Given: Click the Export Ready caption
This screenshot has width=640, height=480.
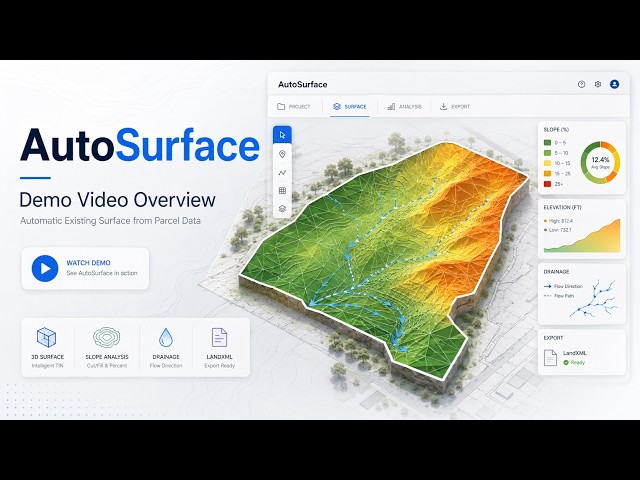Looking at the screenshot, I should (220, 366).
